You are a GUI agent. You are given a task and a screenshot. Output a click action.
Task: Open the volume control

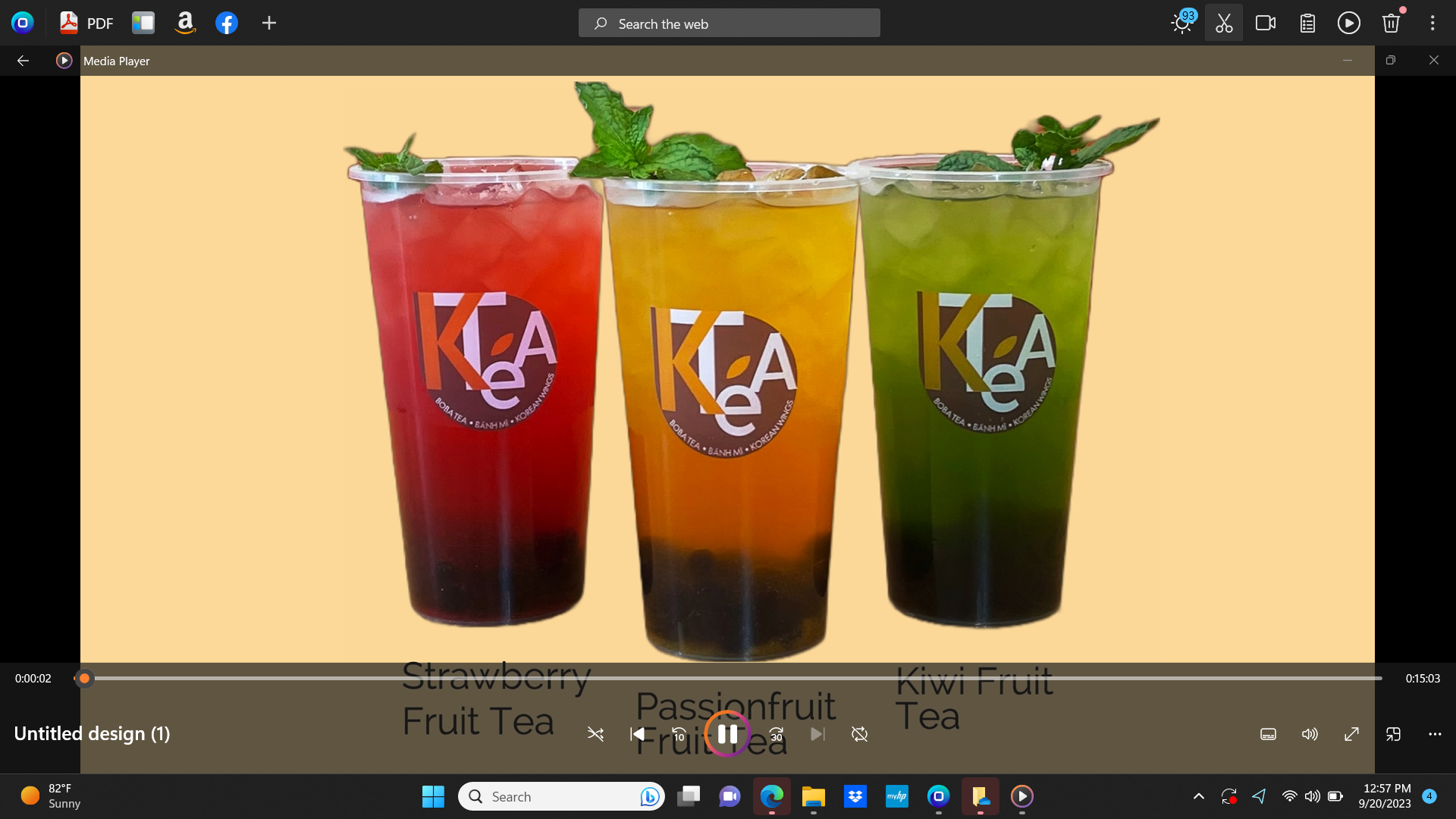[1310, 734]
